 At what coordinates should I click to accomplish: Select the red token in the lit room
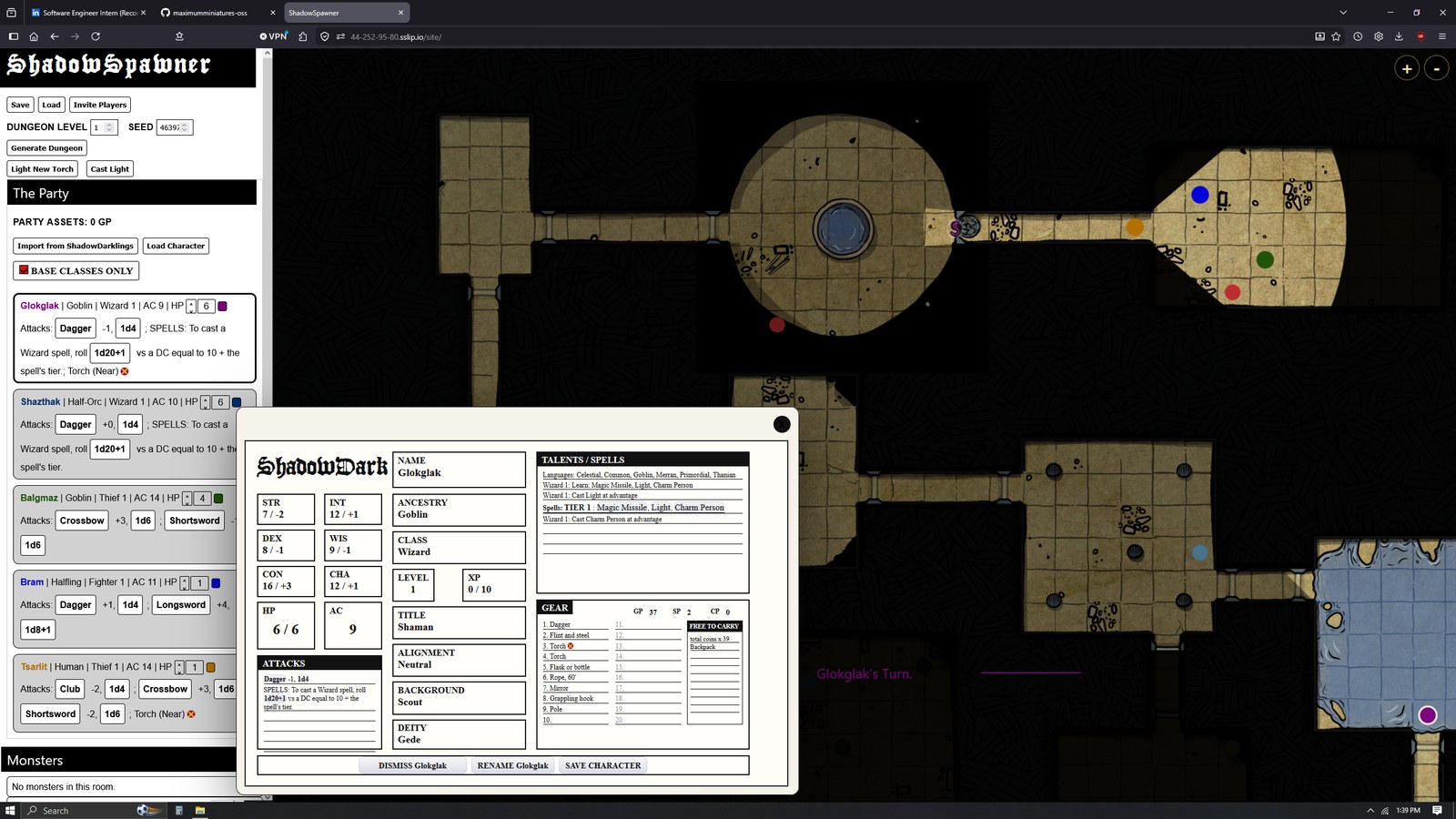pyautogui.click(x=1232, y=292)
